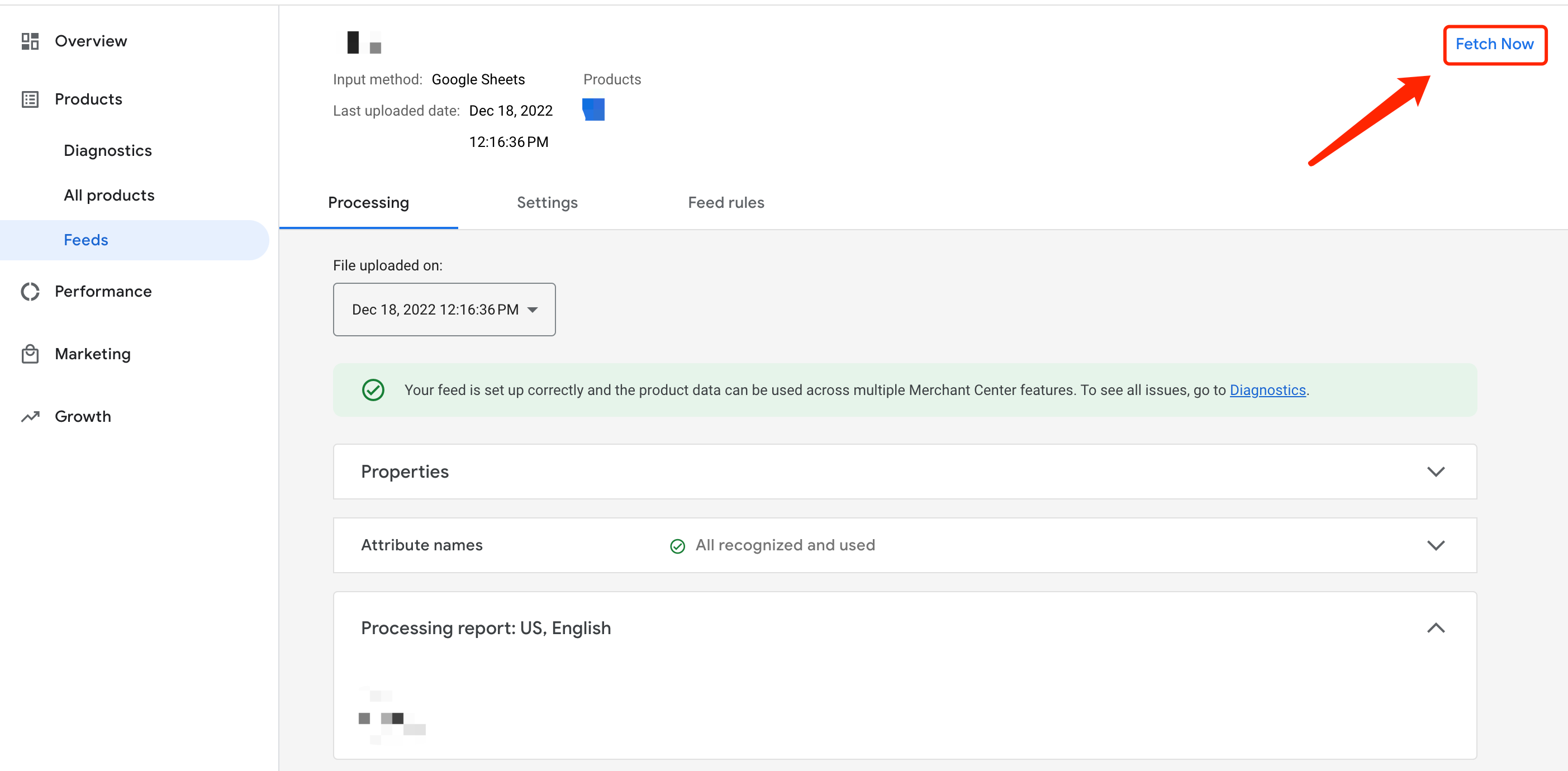Select Feeds in the sidebar
Image resolution: width=1568 pixels, height=771 pixels.
coord(86,240)
